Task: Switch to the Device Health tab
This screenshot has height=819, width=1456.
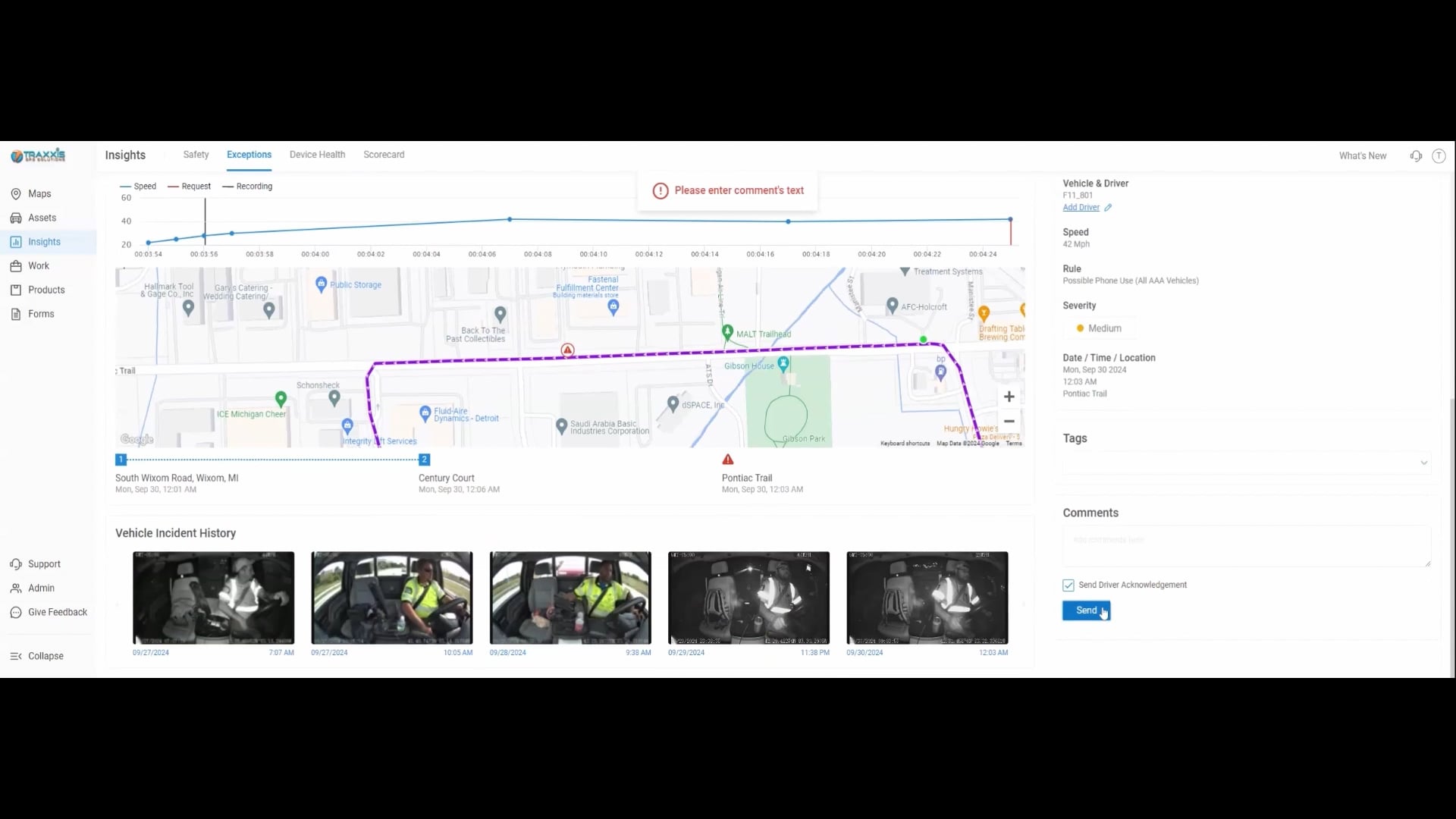Action: (x=317, y=155)
